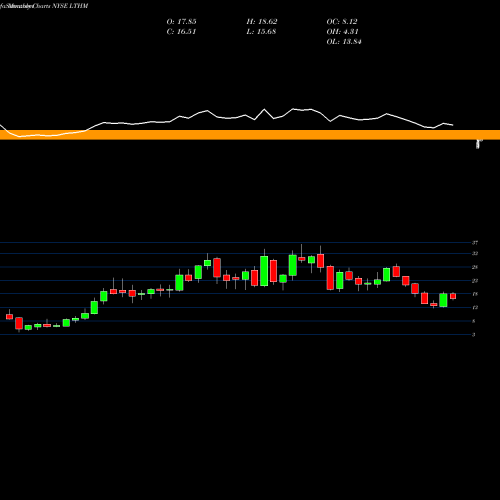
Task: Click the 3 price axis label
Action: click(x=473, y=335)
